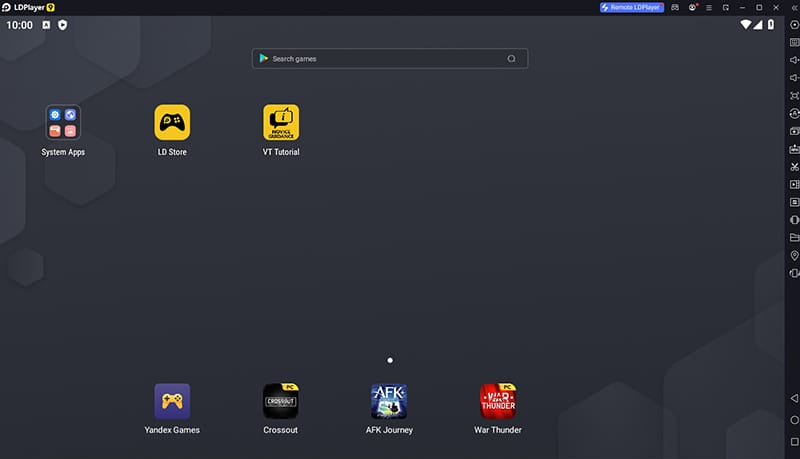Take a screenshot with the scissors icon
800x459 pixels.
[x=794, y=167]
